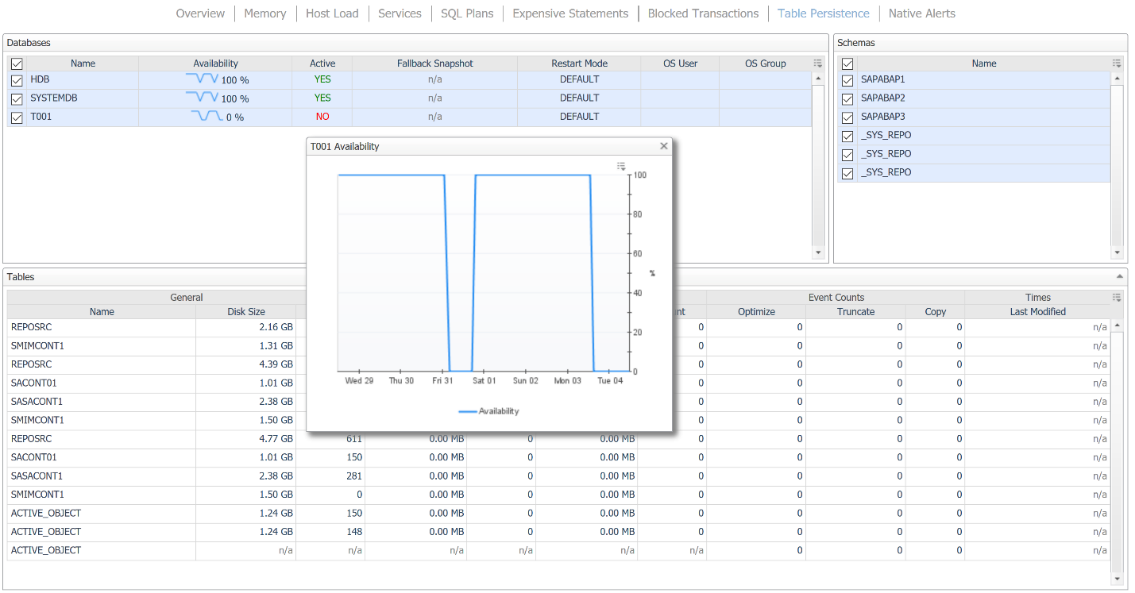Click the T001 availability sparkline
Image resolution: width=1135 pixels, height=593 pixels.
207,116
